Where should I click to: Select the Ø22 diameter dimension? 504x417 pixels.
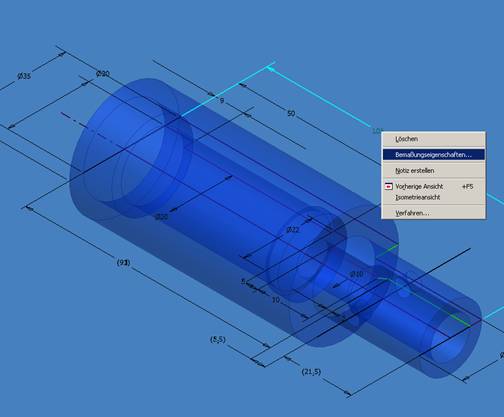coord(293,230)
